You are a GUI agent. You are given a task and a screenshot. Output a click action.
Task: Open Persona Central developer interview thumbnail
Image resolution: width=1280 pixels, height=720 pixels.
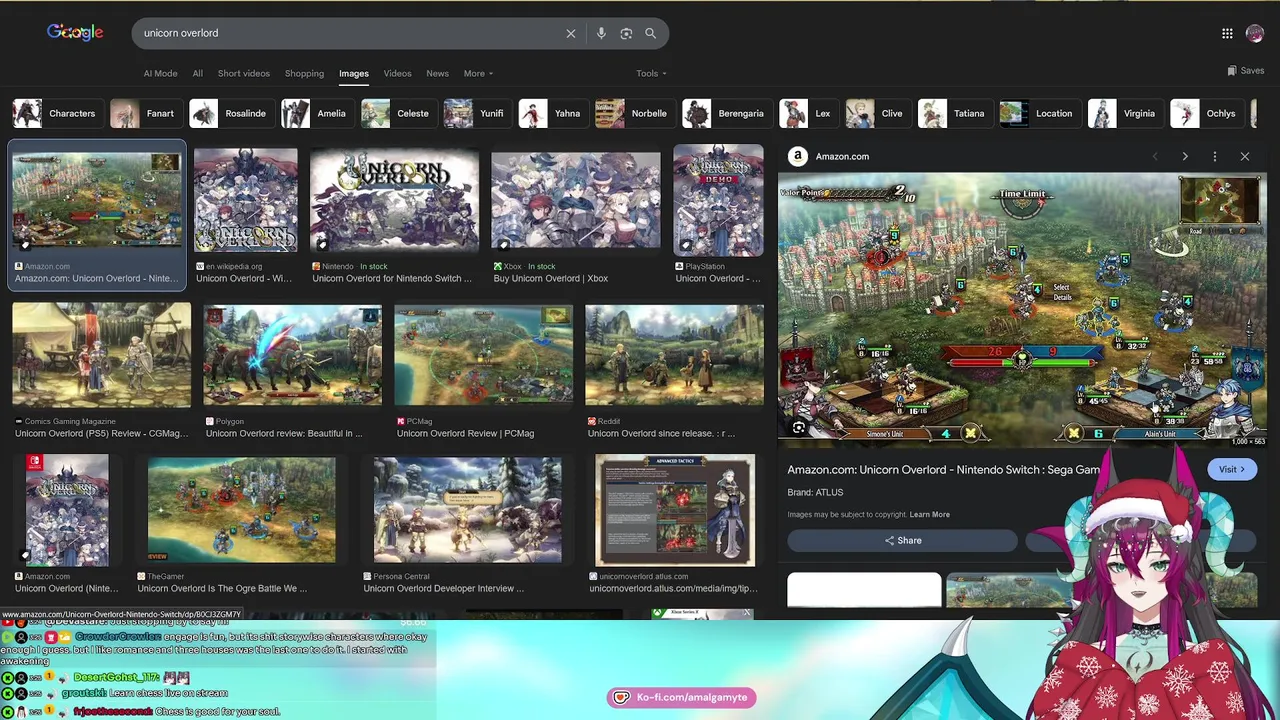[x=467, y=510]
